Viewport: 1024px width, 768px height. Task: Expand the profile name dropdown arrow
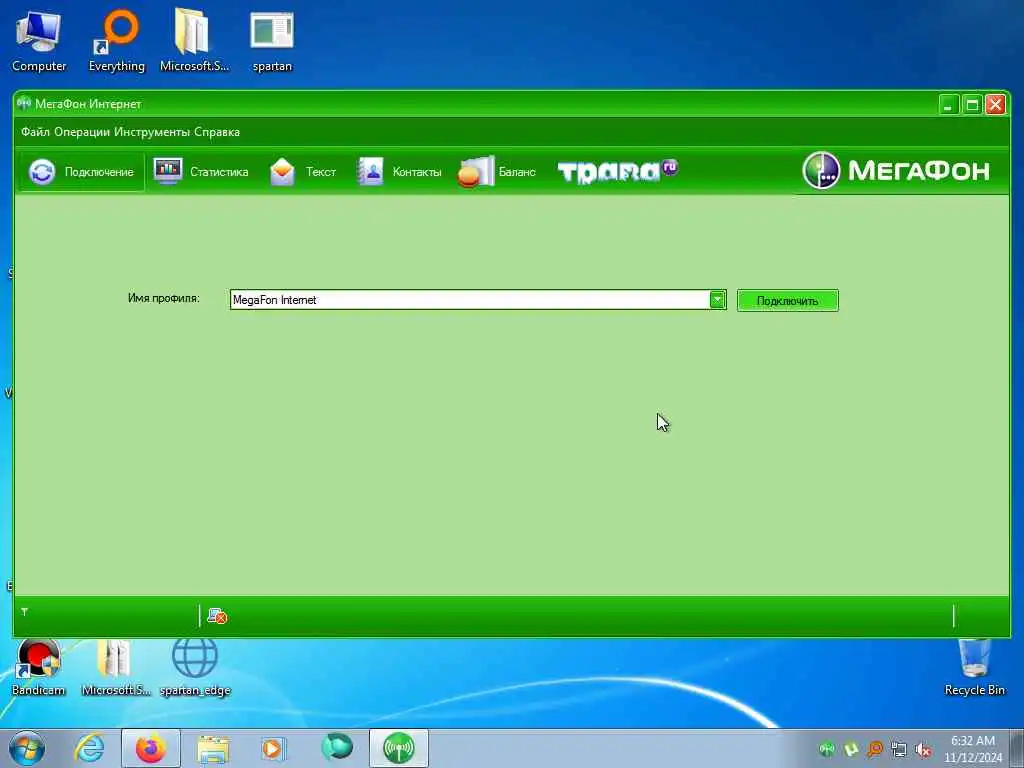pyautogui.click(x=717, y=300)
